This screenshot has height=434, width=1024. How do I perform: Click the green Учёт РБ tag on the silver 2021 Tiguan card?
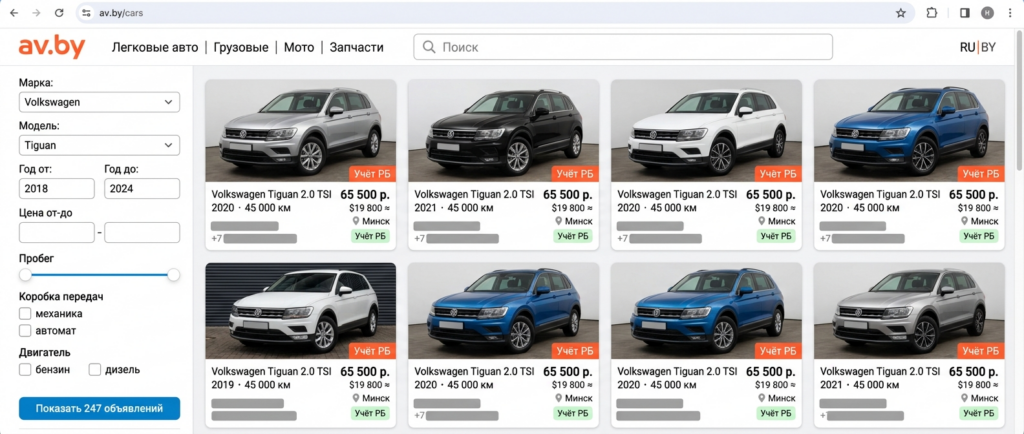pos(978,412)
